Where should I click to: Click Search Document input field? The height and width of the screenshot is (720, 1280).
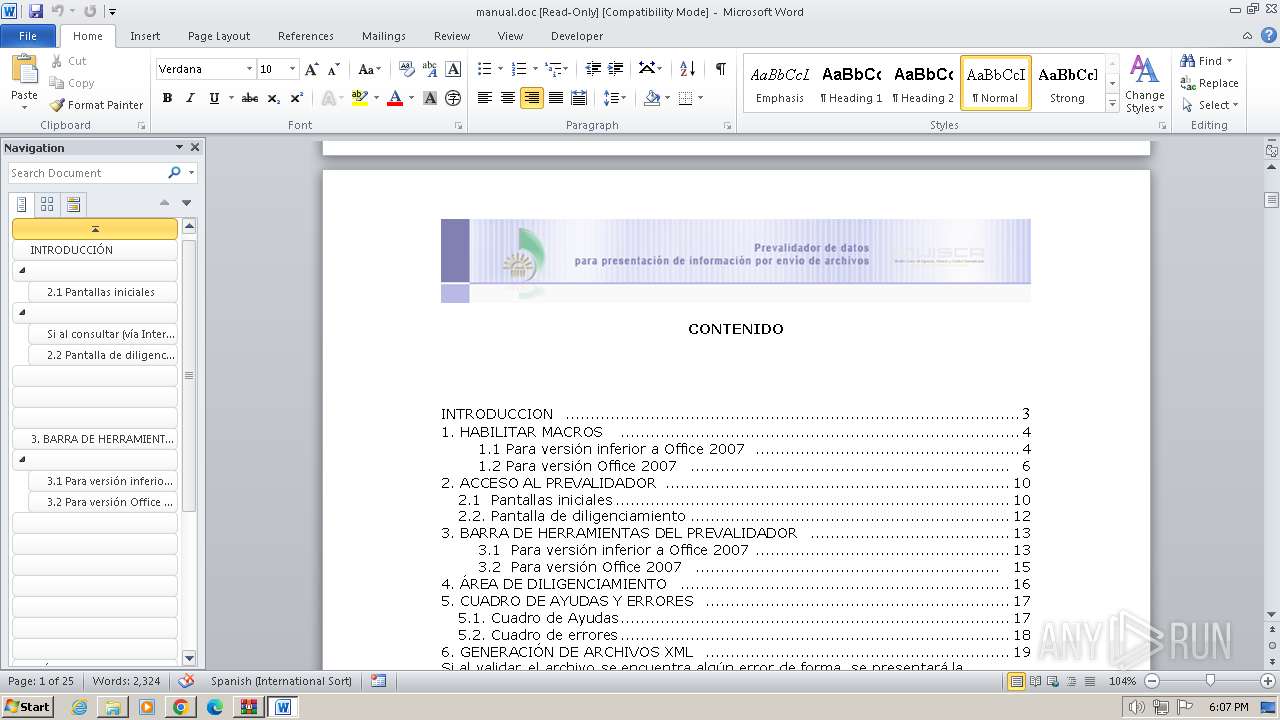[86, 173]
